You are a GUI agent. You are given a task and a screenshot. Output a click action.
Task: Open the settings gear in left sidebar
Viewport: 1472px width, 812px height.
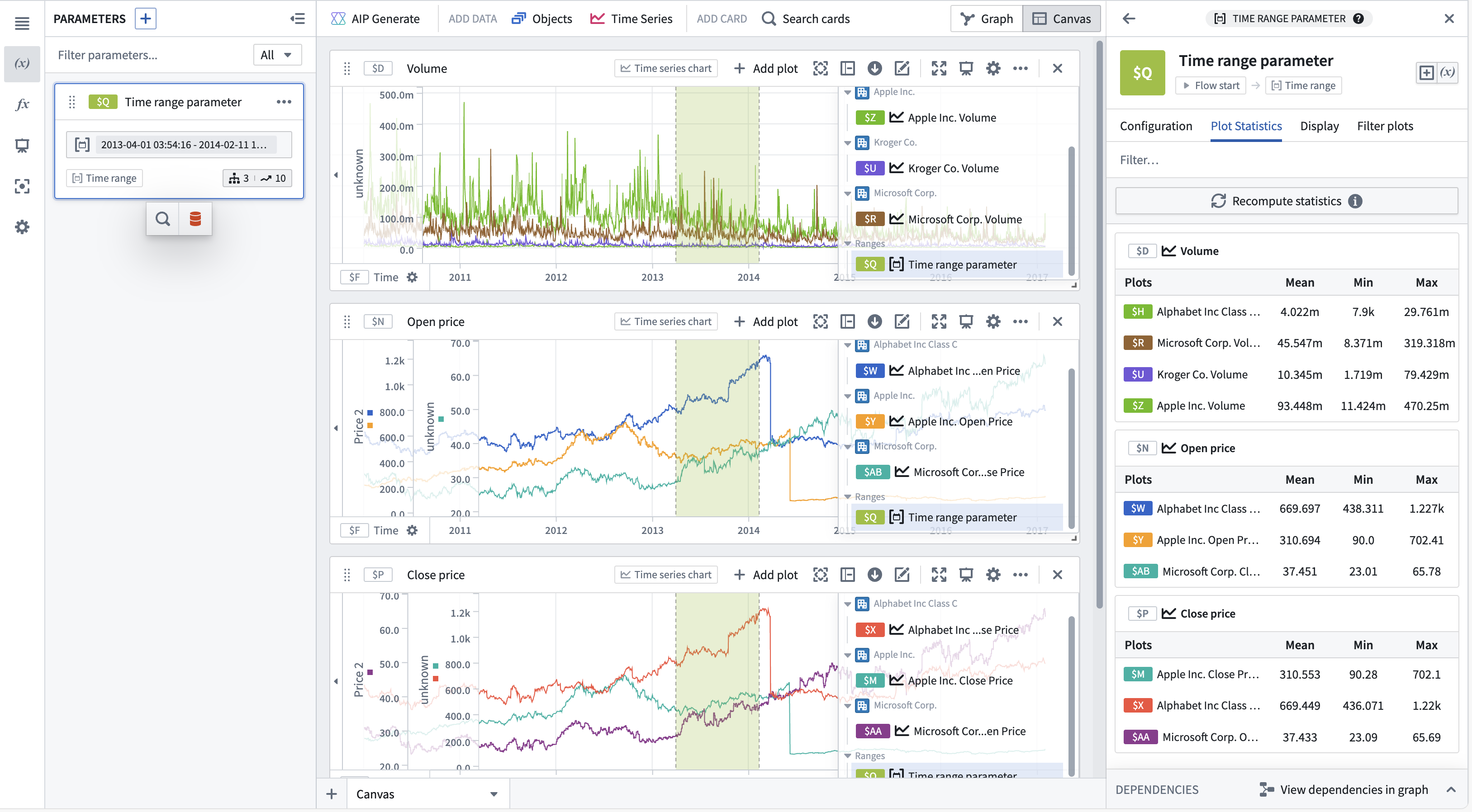pos(22,227)
